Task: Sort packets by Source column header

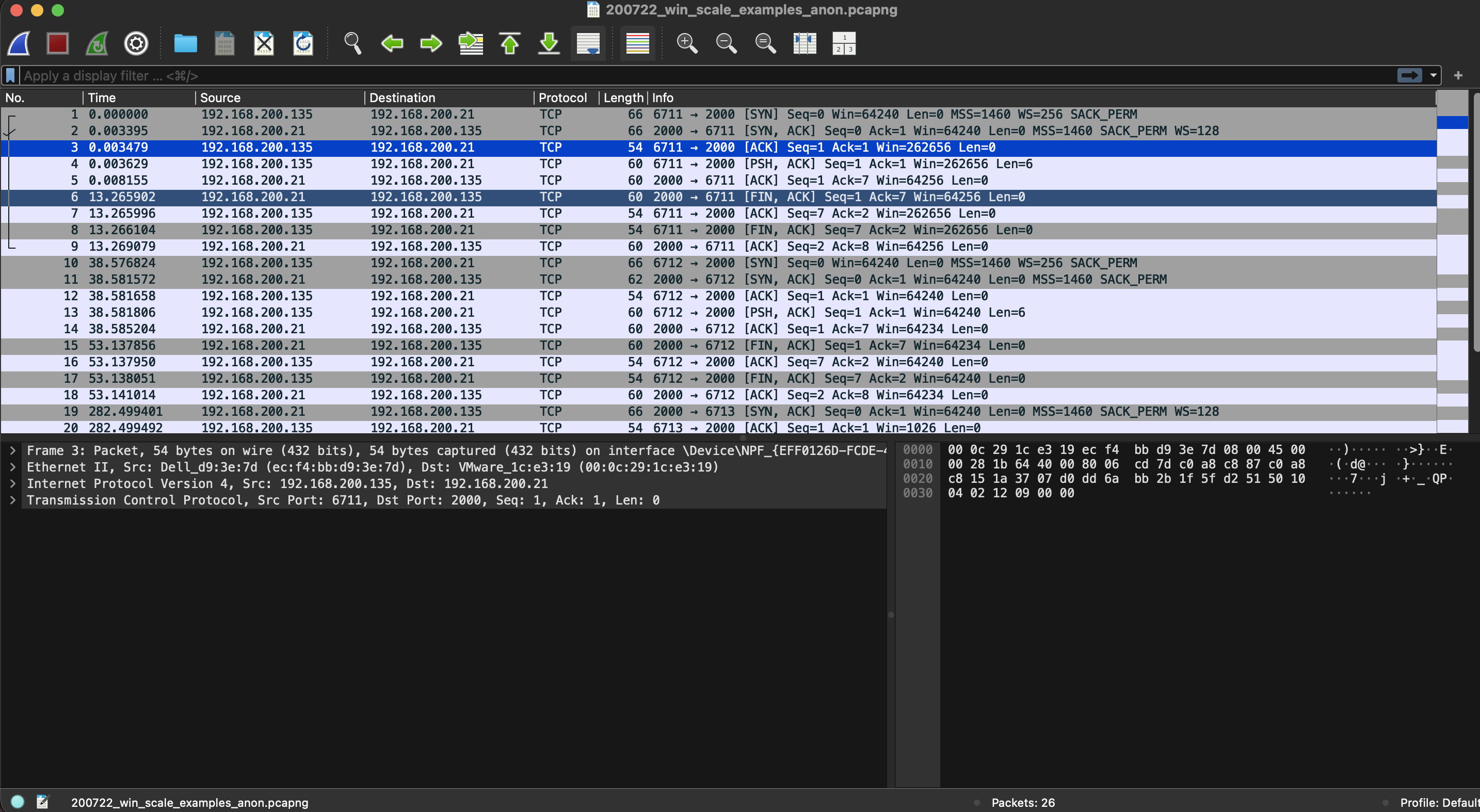Action: tap(280, 98)
